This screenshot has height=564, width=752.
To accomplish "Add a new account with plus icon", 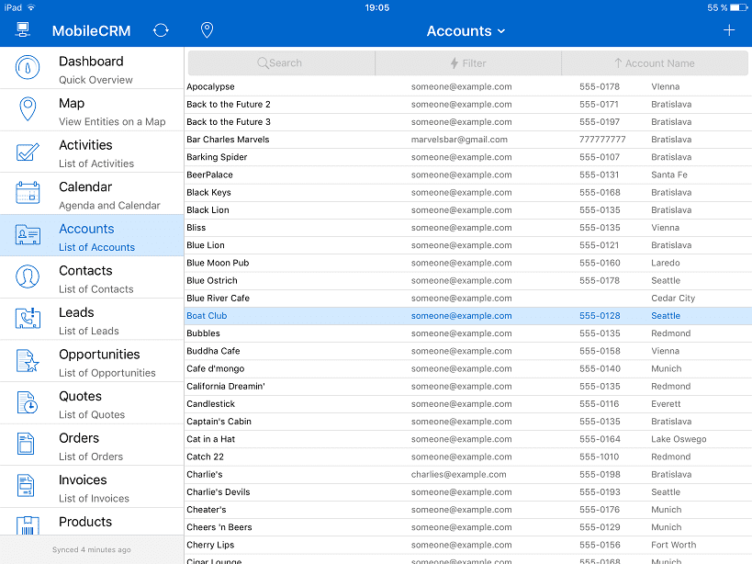I will (x=728, y=31).
